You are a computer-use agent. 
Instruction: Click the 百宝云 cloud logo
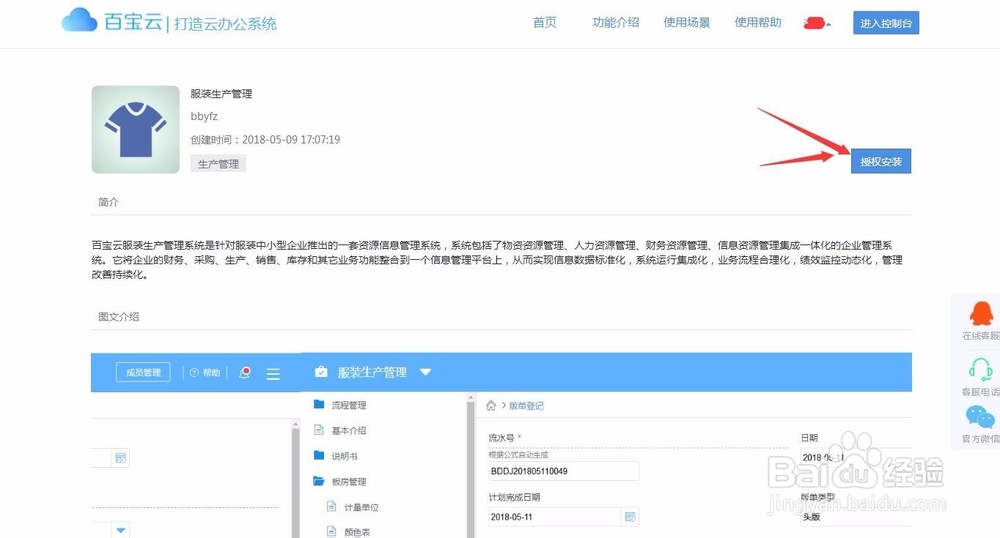pos(80,20)
